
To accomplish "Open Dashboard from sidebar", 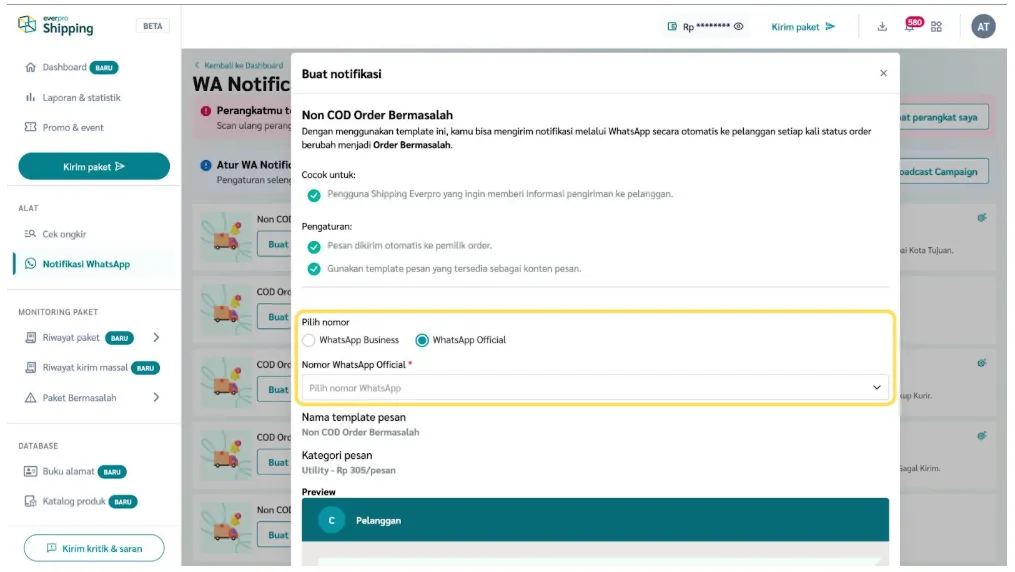I will point(64,67).
